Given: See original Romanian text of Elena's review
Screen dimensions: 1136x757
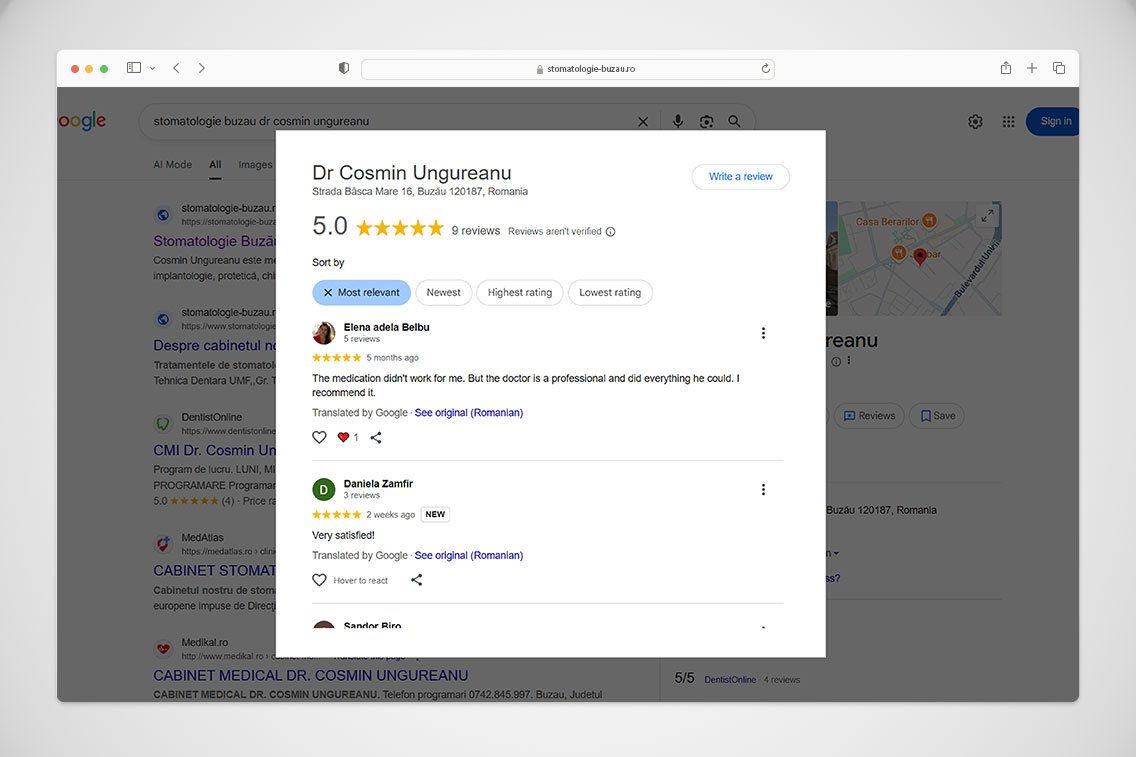Looking at the screenshot, I should [x=468, y=413].
